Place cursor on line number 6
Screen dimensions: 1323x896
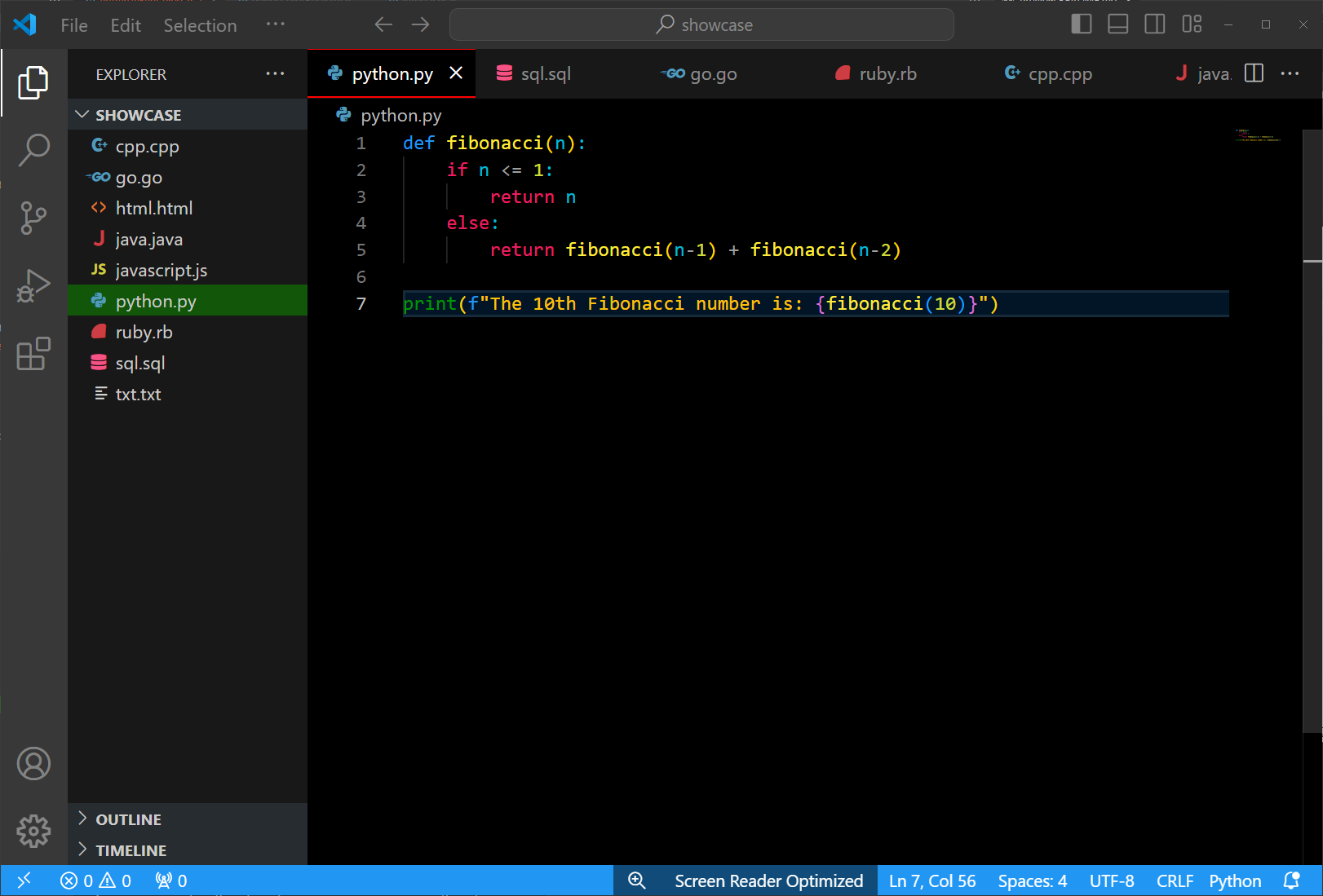(361, 277)
